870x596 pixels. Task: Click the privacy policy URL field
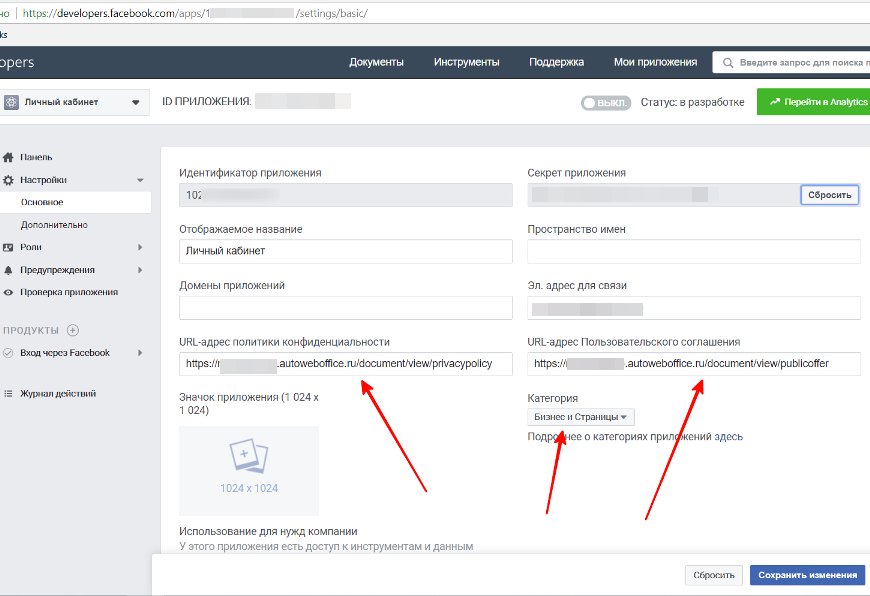point(346,363)
